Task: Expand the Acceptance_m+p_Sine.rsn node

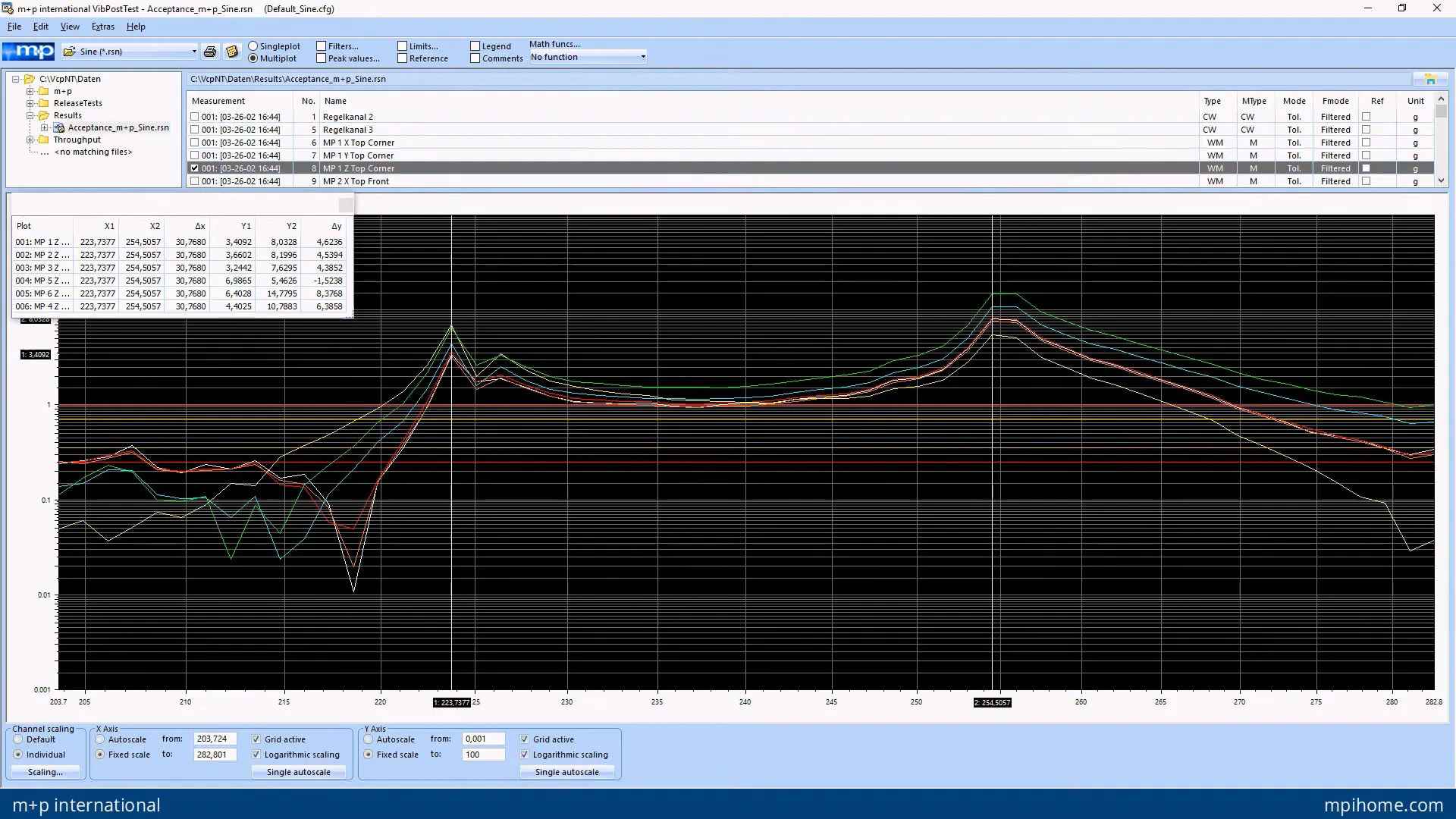Action: click(45, 127)
